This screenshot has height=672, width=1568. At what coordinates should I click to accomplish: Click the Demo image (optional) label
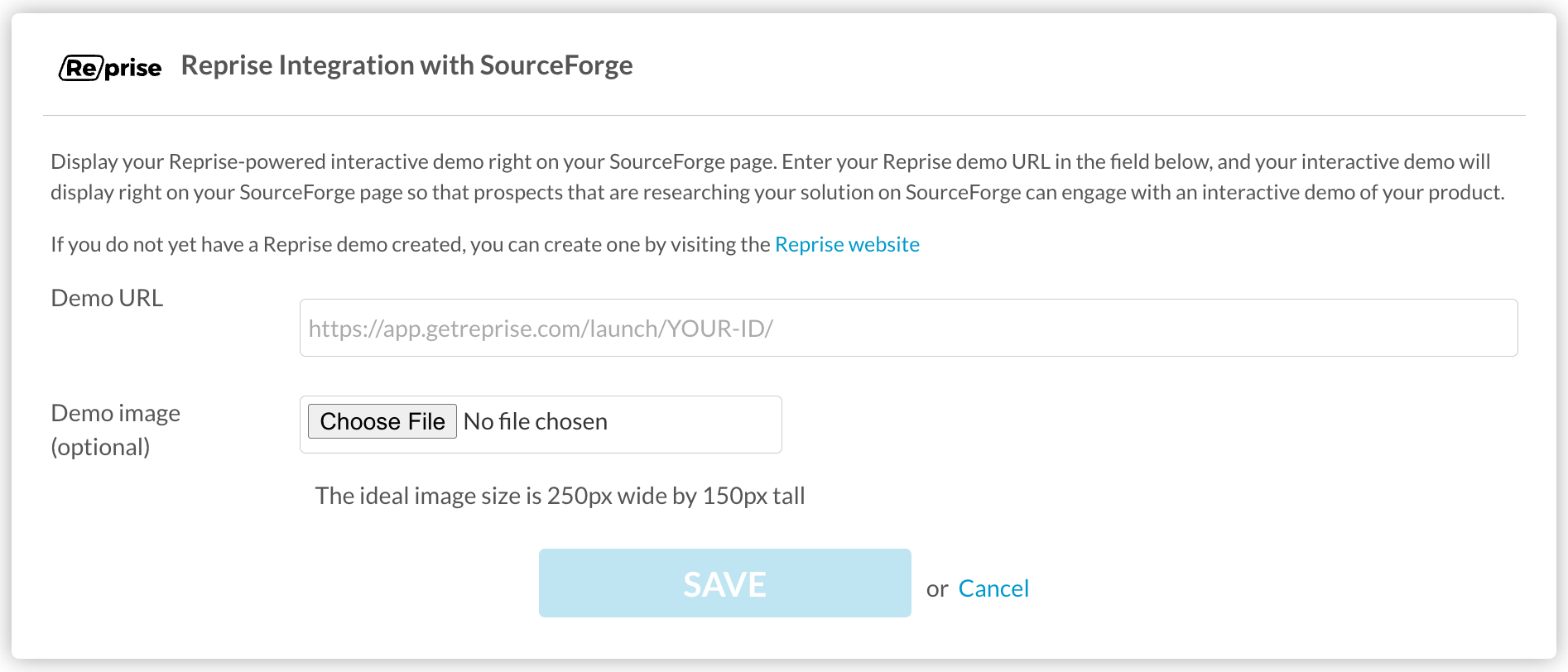click(x=116, y=429)
